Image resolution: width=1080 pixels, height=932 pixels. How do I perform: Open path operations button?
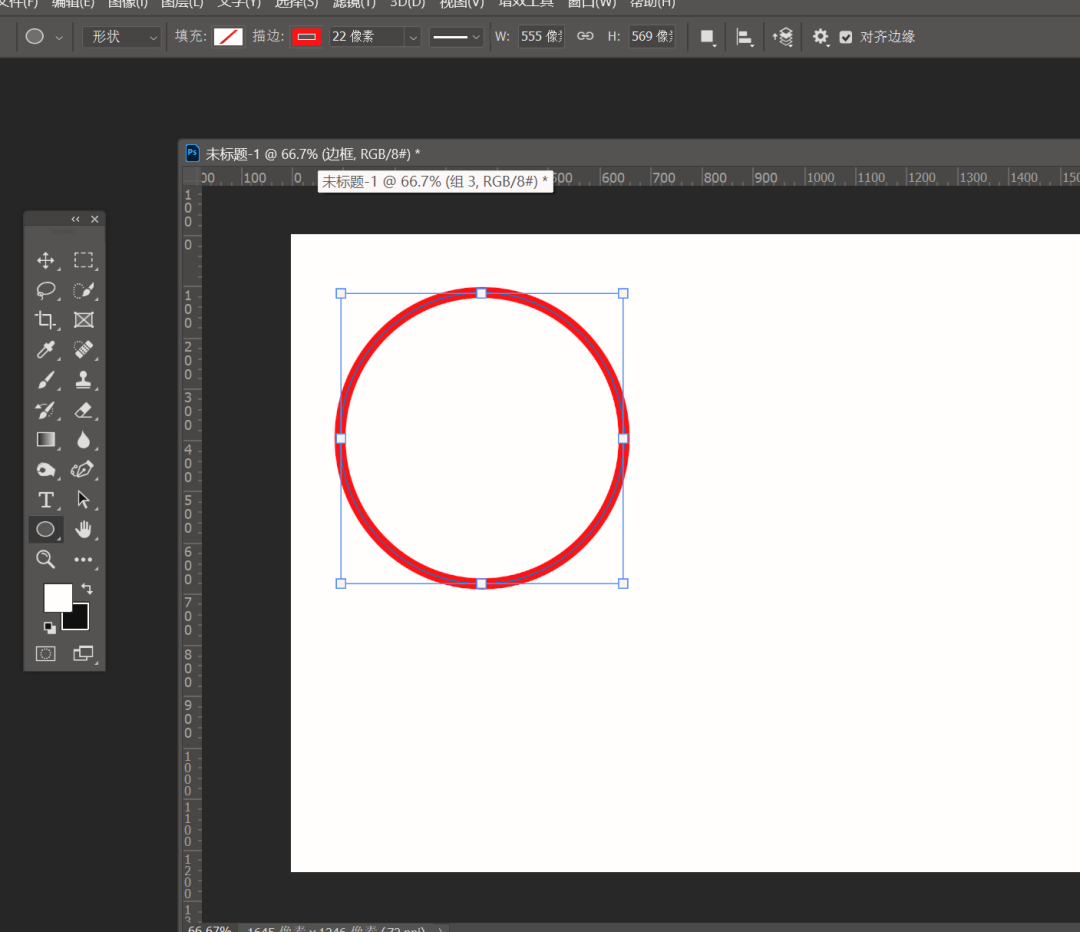pyautogui.click(x=707, y=37)
